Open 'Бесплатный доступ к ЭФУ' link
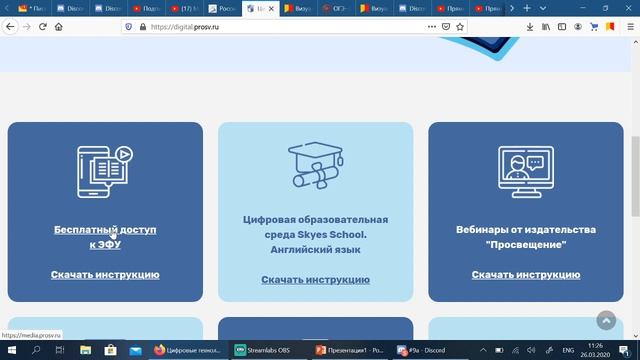Viewport: 640px width, 360px height. pyautogui.click(x=105, y=237)
